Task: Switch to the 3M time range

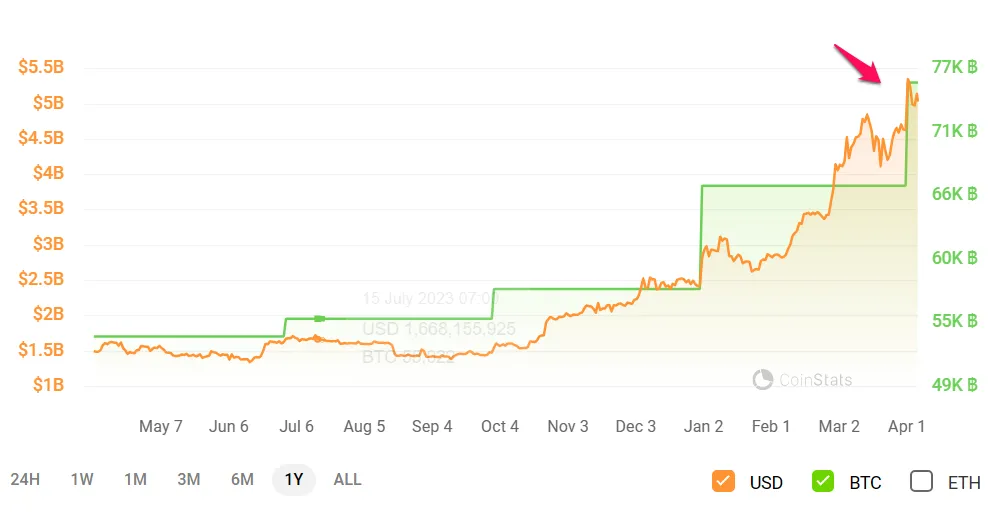Action: coord(189,480)
